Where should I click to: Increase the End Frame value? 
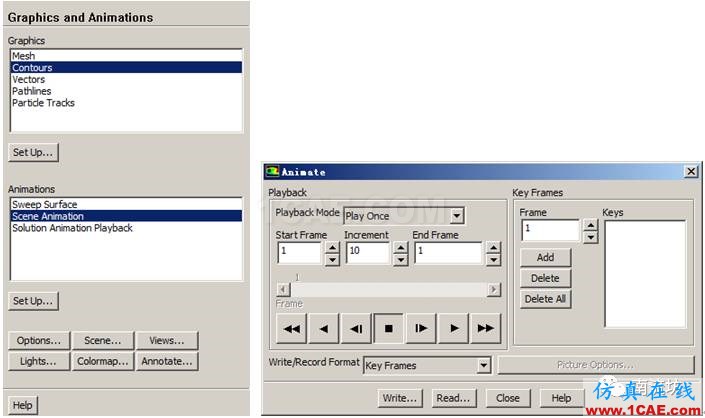pyautogui.click(x=493, y=248)
